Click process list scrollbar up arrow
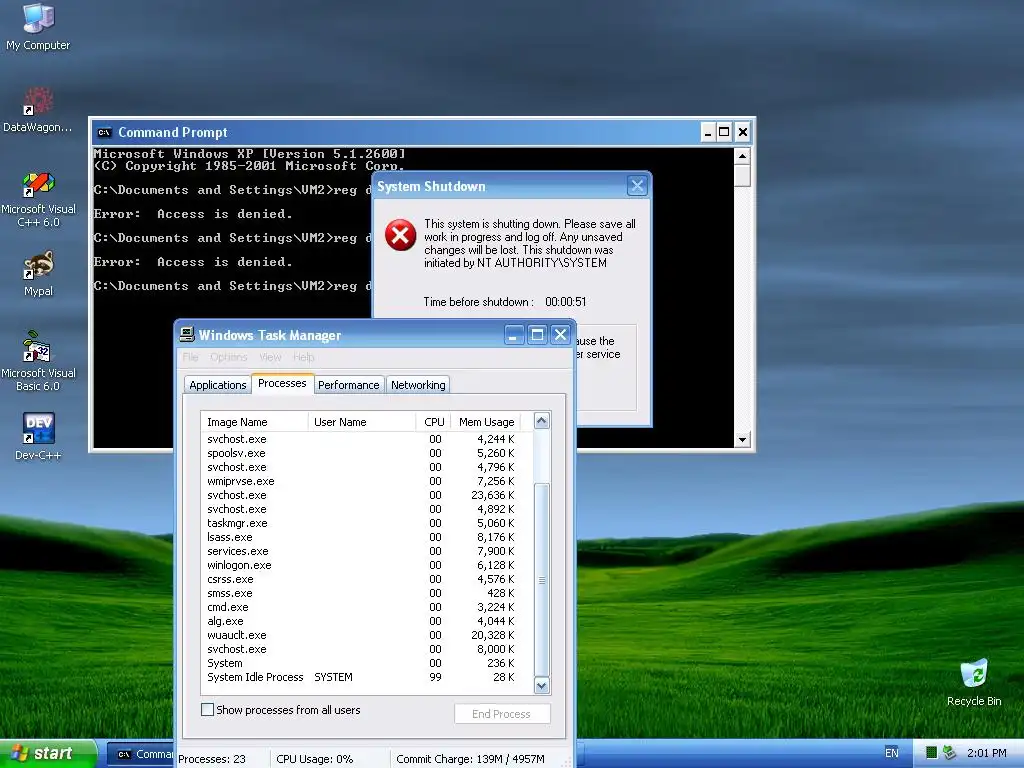The width and height of the screenshot is (1024, 768). [x=541, y=421]
